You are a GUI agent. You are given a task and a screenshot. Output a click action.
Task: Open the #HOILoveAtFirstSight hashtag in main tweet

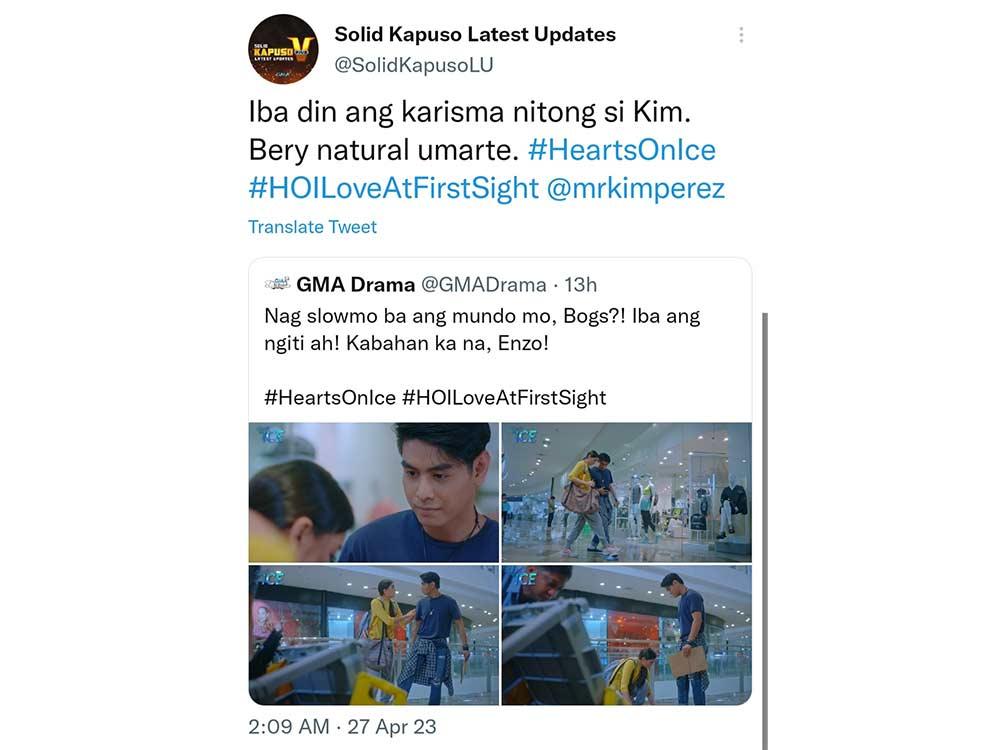click(393, 188)
